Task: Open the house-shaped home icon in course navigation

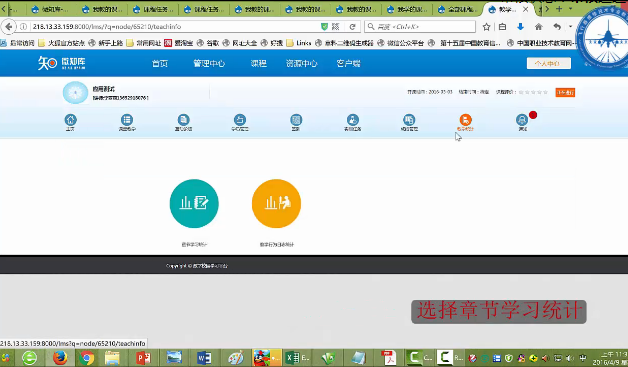Action: [70, 120]
